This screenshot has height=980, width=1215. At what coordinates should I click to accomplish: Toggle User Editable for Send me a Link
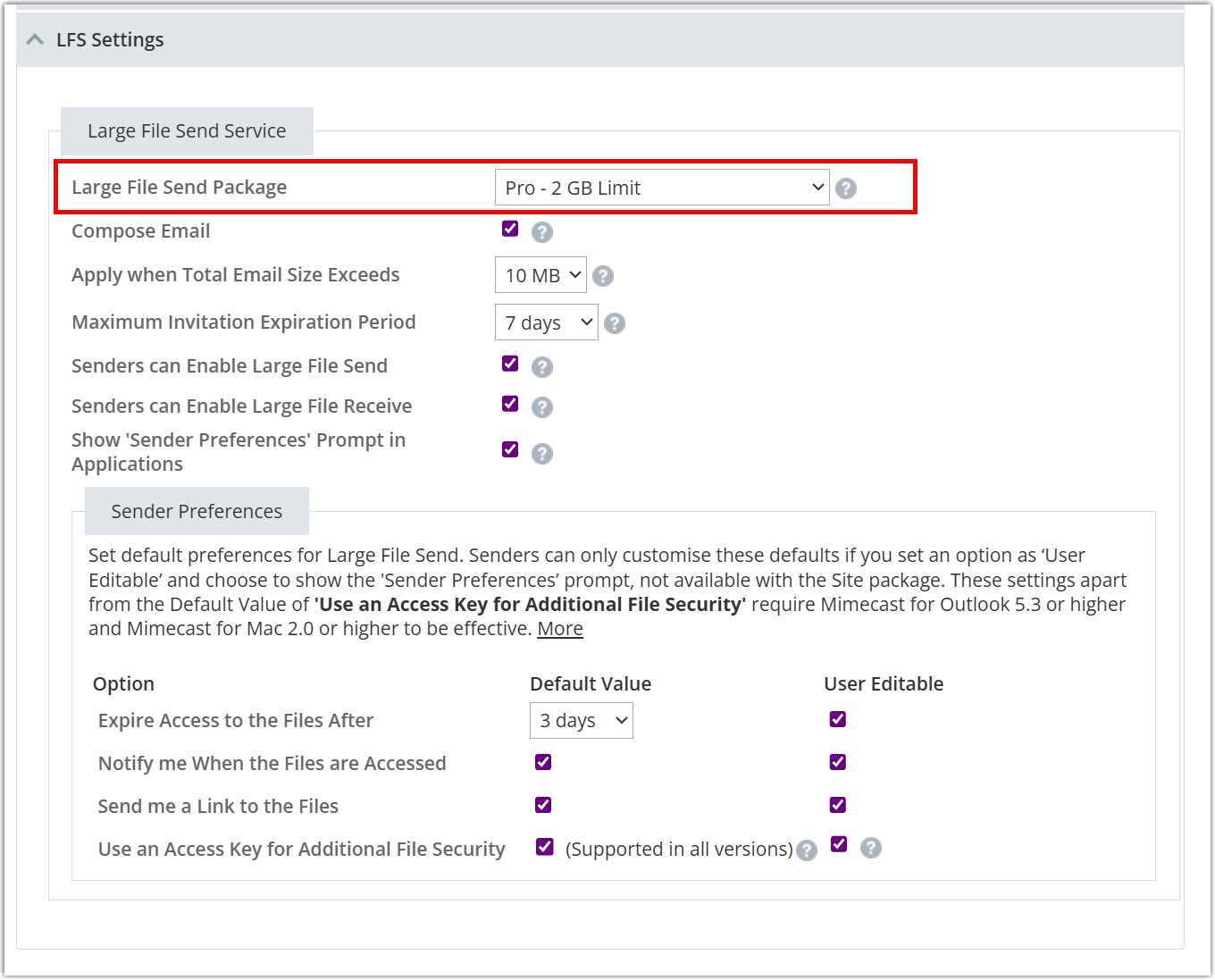837,804
